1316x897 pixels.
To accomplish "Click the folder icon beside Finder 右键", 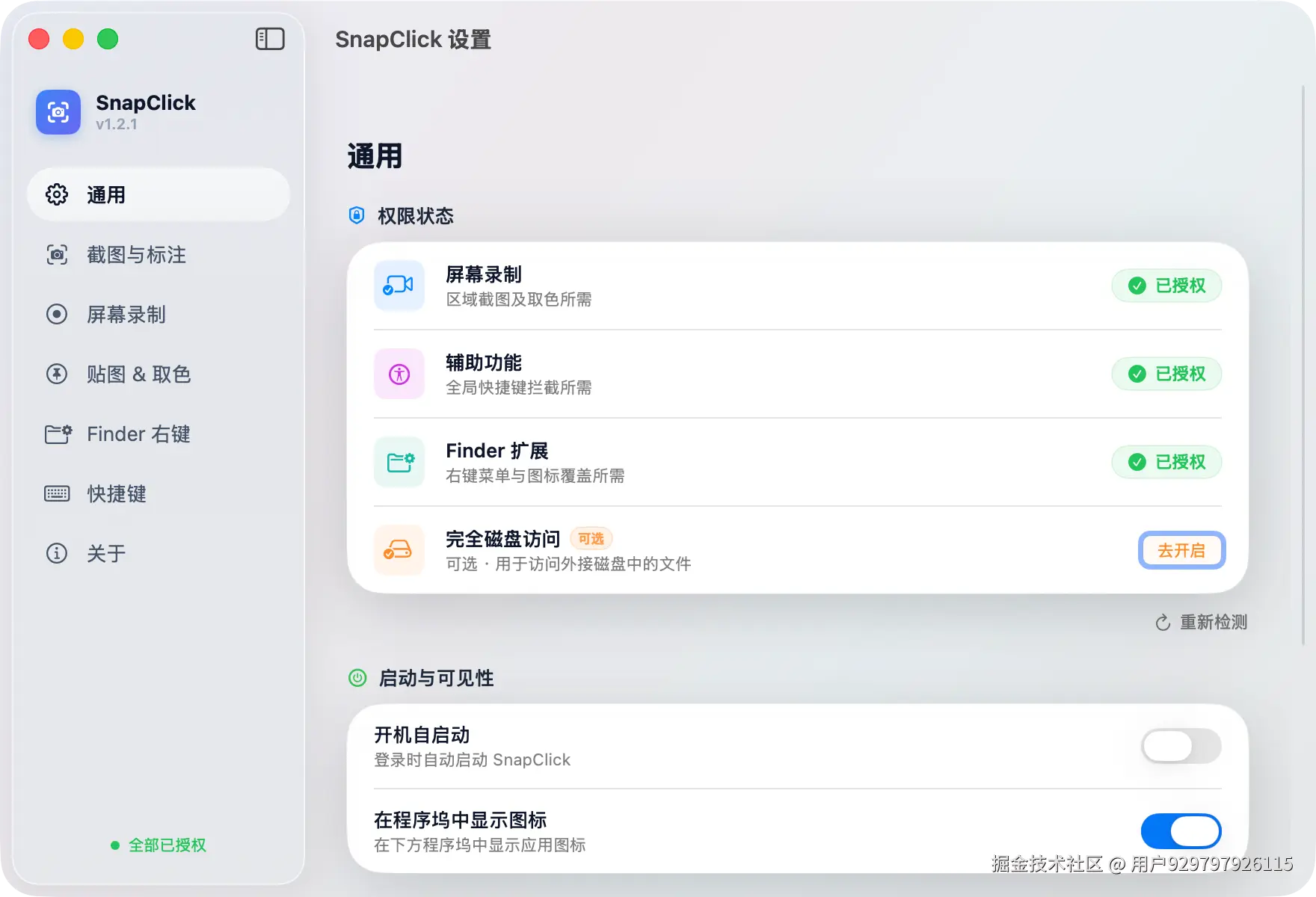I will click(x=58, y=434).
